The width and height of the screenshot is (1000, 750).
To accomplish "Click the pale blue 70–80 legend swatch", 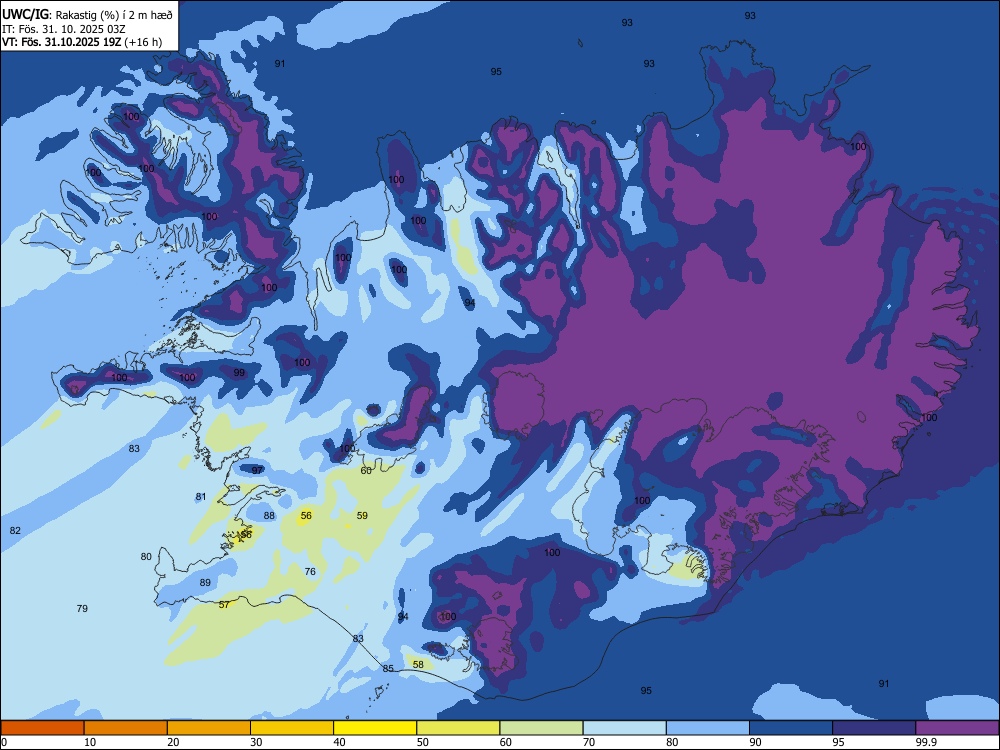I will click(x=625, y=728).
